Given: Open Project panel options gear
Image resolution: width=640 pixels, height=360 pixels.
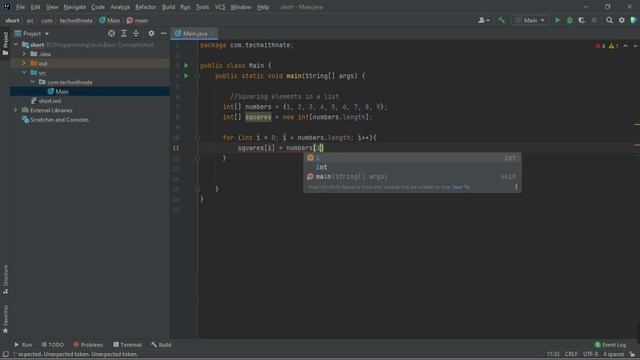Looking at the screenshot, I should (x=151, y=33).
